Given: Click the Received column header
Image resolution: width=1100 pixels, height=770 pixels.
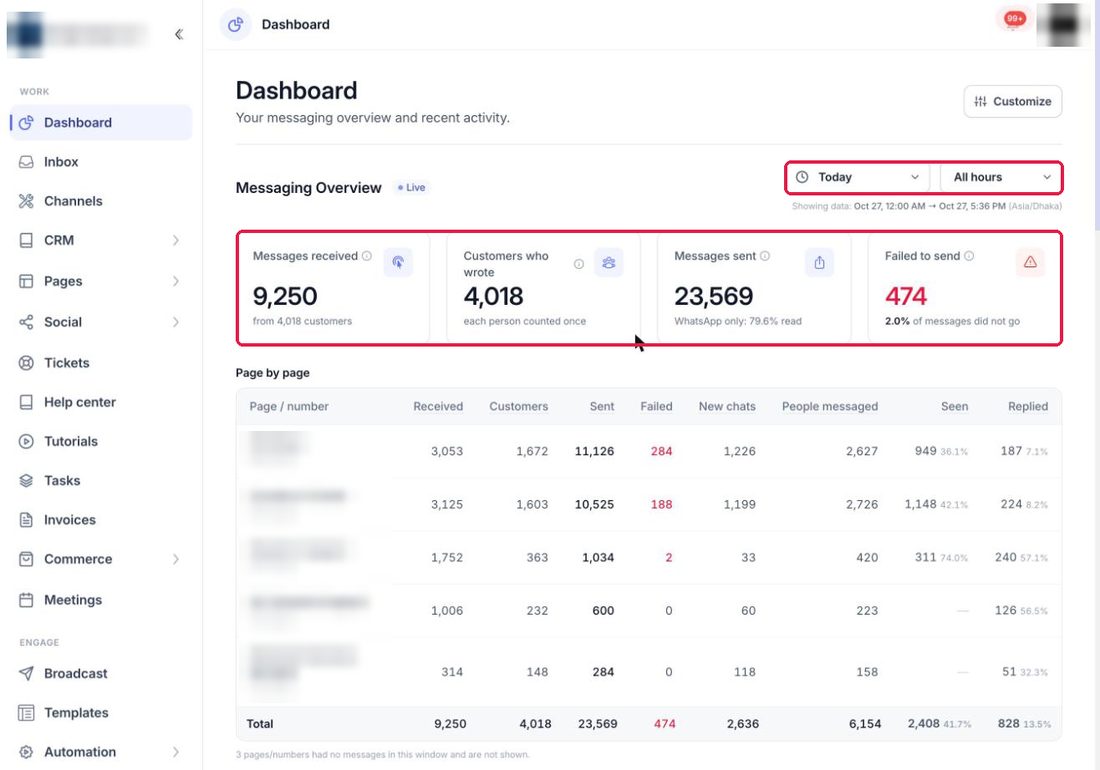Looking at the screenshot, I should coord(438,407).
